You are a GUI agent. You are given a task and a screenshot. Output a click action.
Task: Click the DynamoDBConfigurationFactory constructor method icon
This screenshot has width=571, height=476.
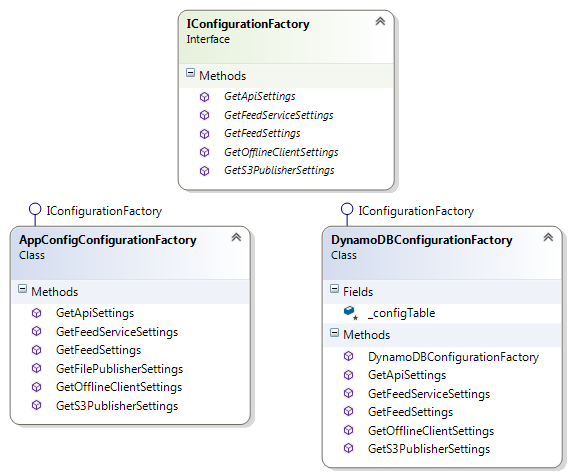[348, 357]
